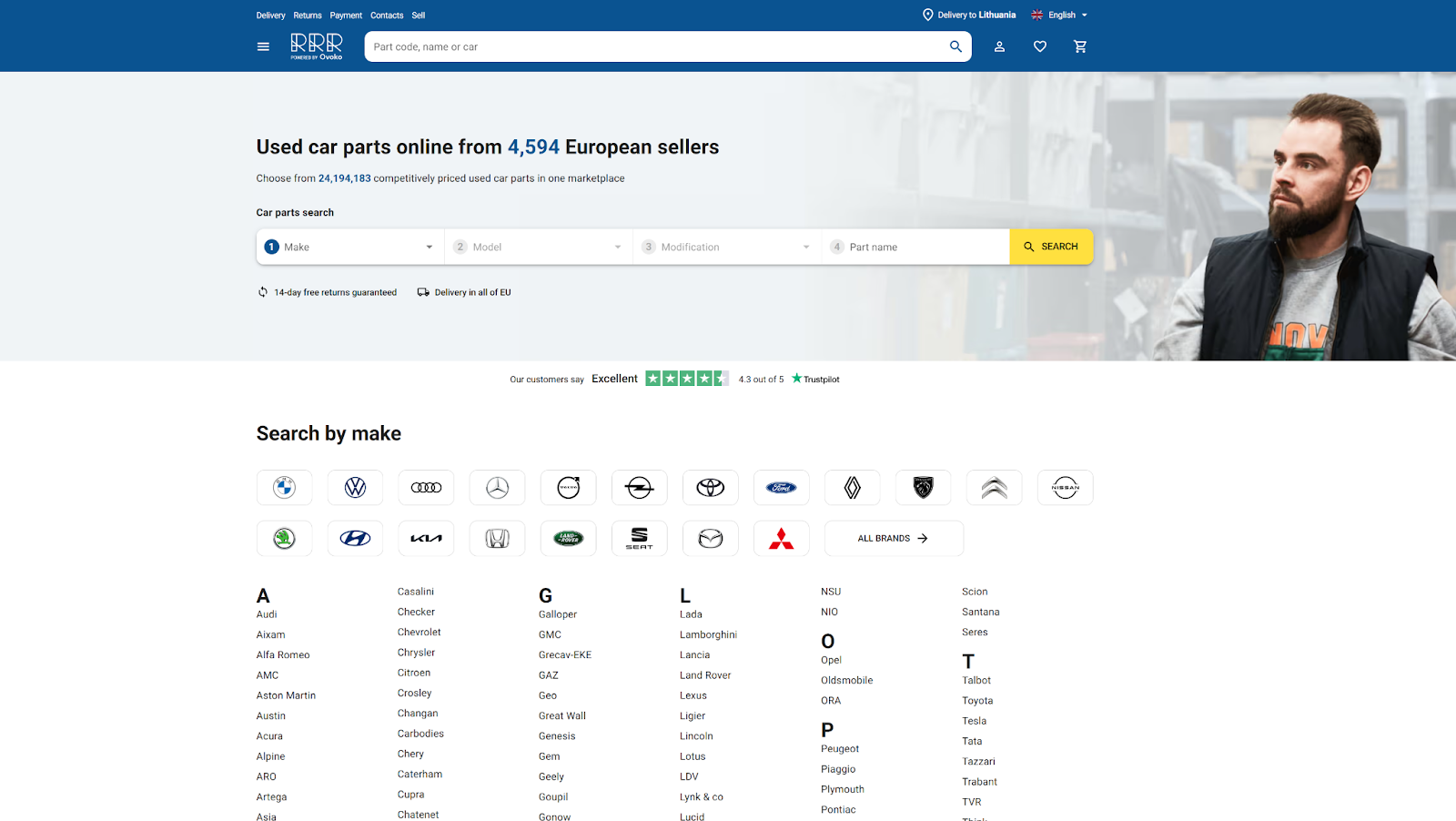Viewport: 1456px width, 821px height.
Task: Open the Tesla make link
Action: 974,721
